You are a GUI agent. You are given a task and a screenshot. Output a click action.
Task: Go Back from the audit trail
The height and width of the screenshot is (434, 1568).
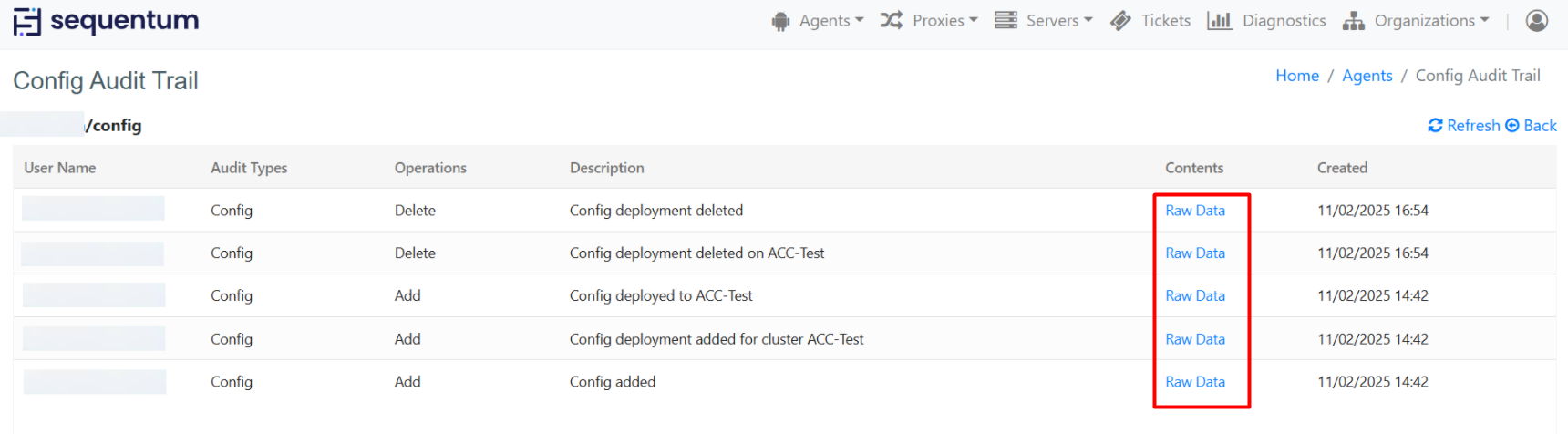tap(1532, 125)
